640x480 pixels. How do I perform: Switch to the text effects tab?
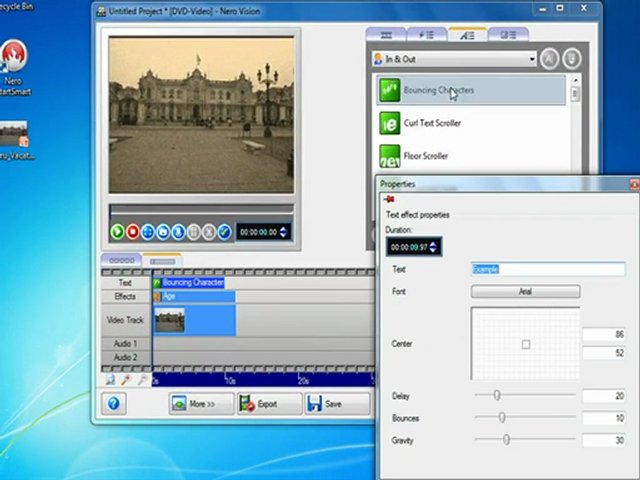pyautogui.click(x=467, y=35)
